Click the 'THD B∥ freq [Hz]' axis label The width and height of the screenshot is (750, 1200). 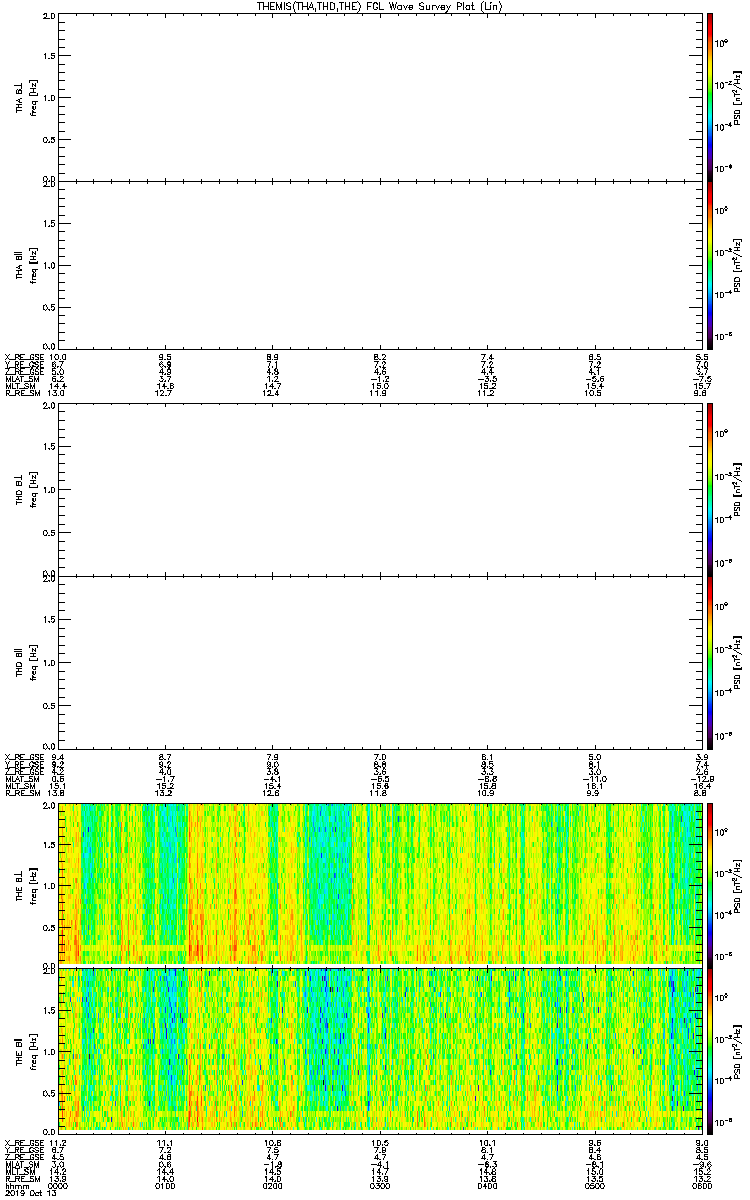[27, 661]
